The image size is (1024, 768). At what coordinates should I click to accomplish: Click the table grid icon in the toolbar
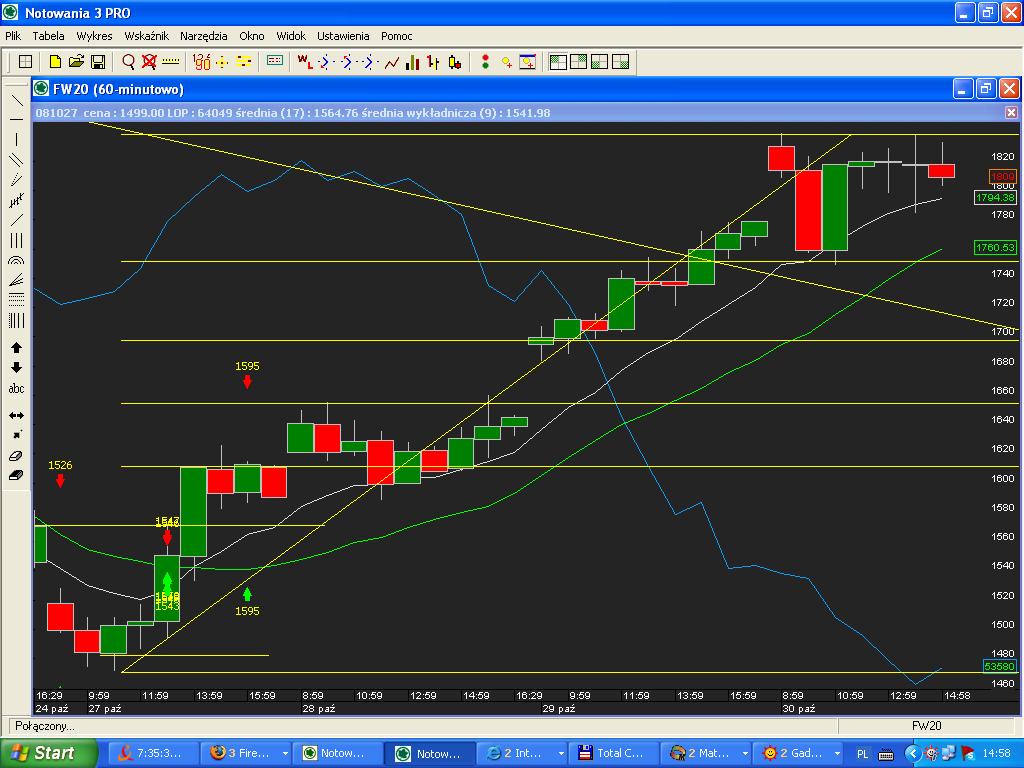click(x=25, y=62)
